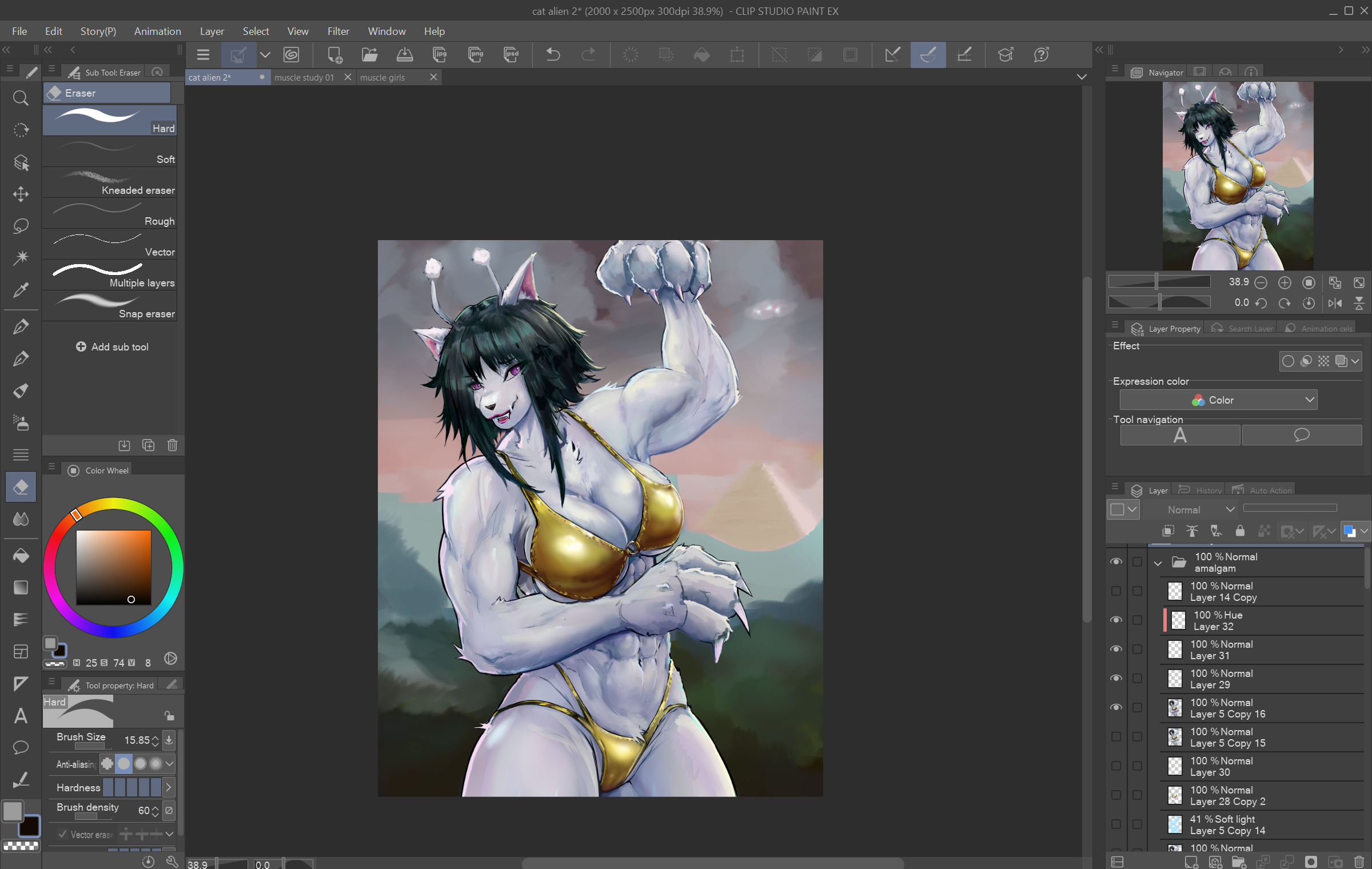Select the Text tool
This screenshot has width=1372, height=869.
click(21, 716)
